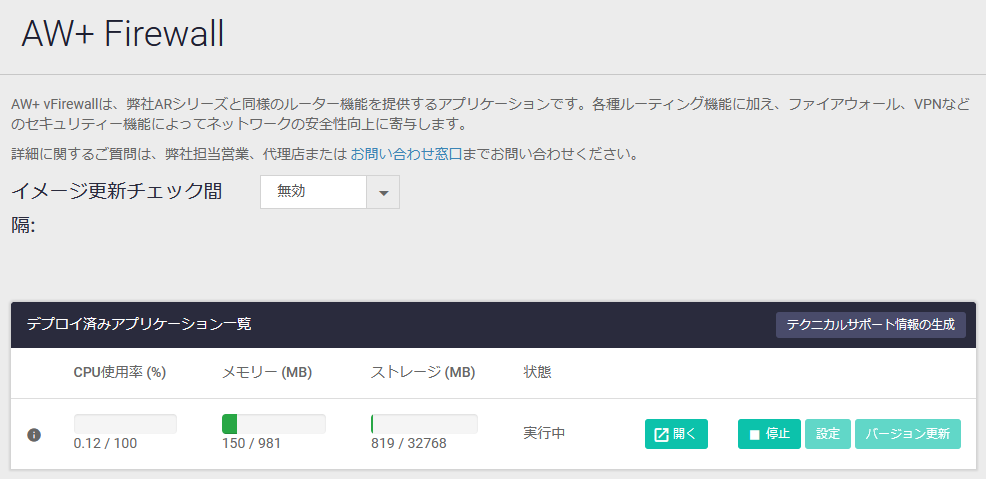The width and height of the screenshot is (986, 479).
Task: Click the 実行中 status text
Action: tap(544, 433)
